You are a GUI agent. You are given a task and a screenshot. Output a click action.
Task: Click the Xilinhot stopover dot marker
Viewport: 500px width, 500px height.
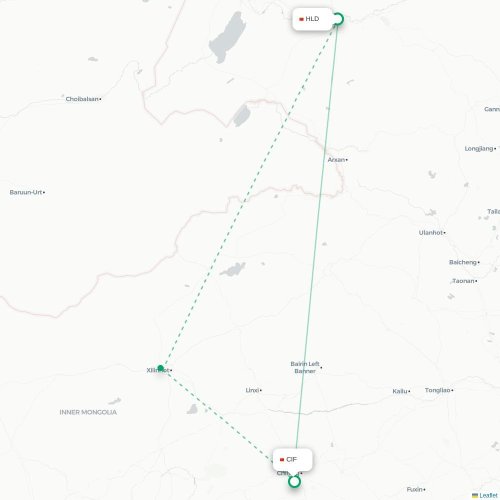pos(160,368)
